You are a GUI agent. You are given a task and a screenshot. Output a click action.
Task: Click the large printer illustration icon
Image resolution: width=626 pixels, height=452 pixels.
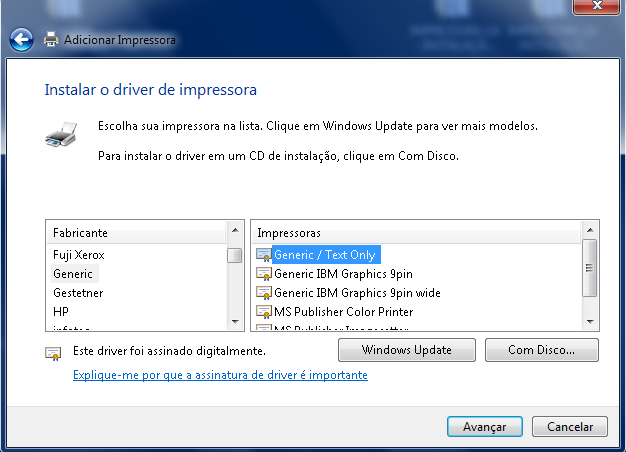pyautogui.click(x=61, y=135)
